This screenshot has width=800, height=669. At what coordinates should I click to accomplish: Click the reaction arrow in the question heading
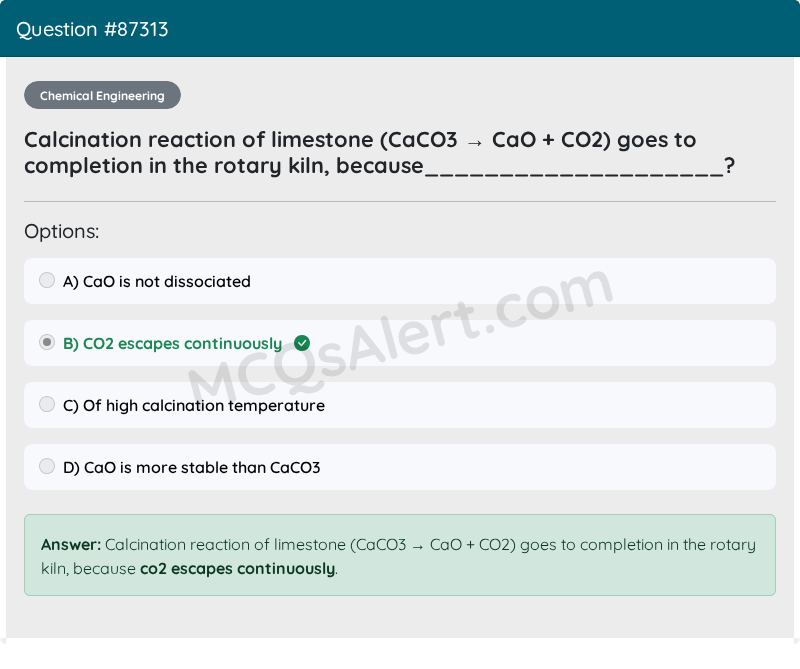[x=474, y=143]
